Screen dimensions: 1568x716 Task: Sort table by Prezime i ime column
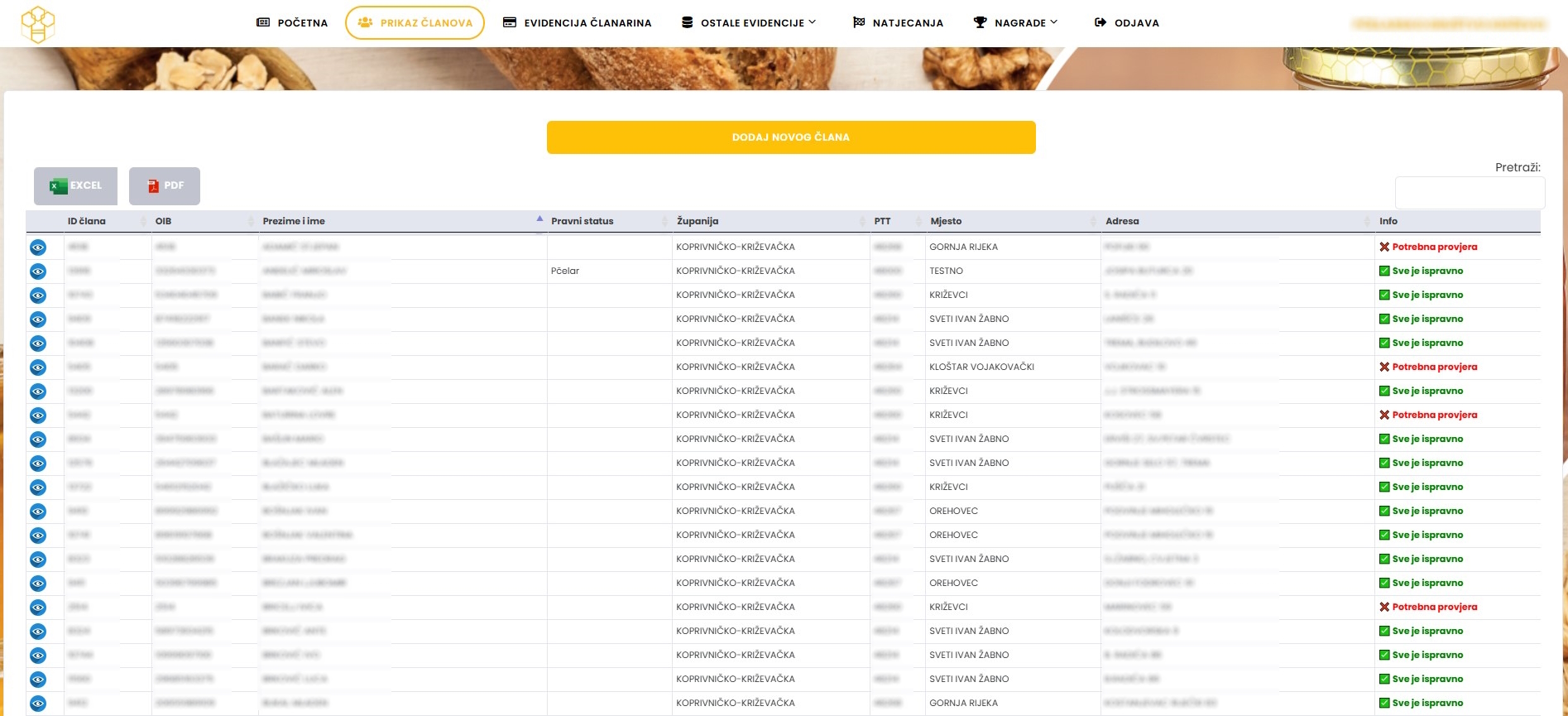coord(294,221)
